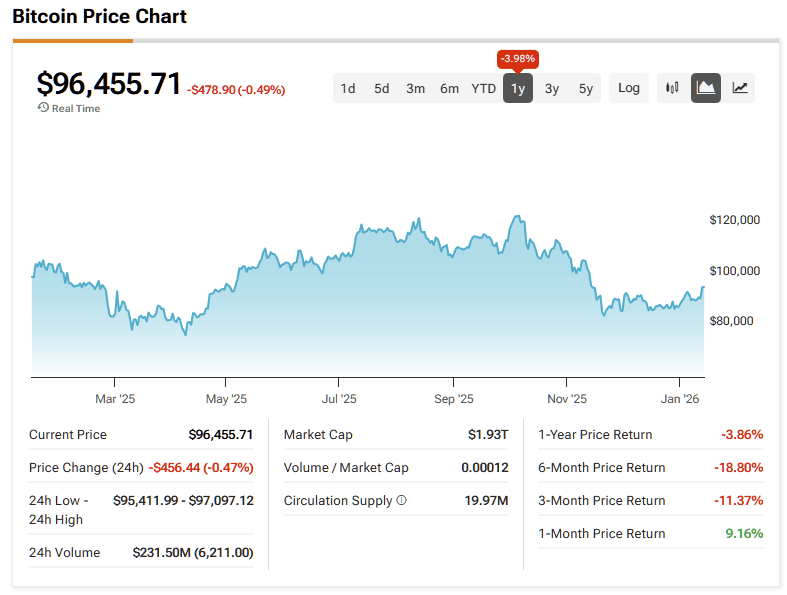Click the 24h Low - 24h High label

point(59,510)
